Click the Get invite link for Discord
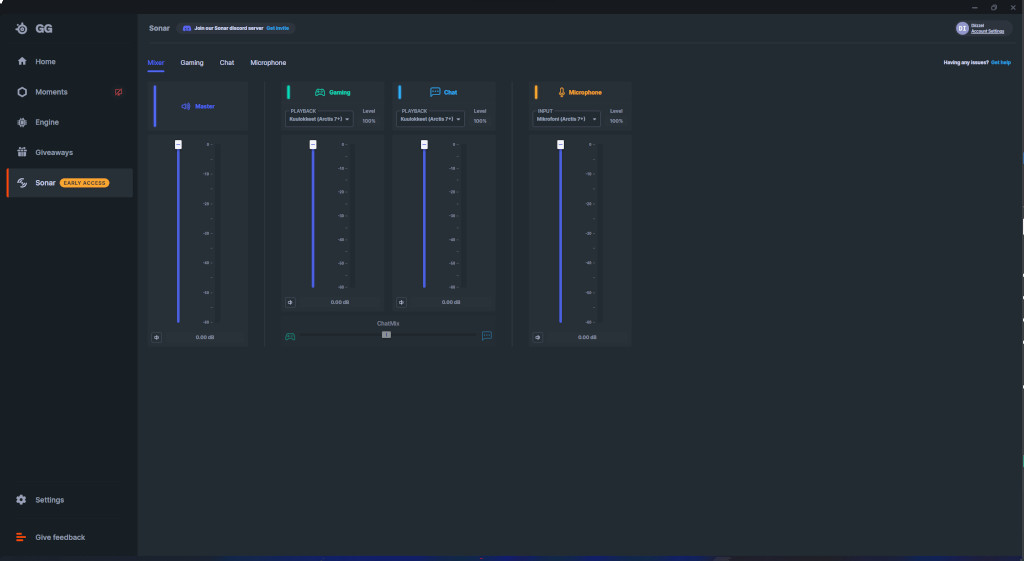The height and width of the screenshot is (561, 1024). tap(278, 28)
